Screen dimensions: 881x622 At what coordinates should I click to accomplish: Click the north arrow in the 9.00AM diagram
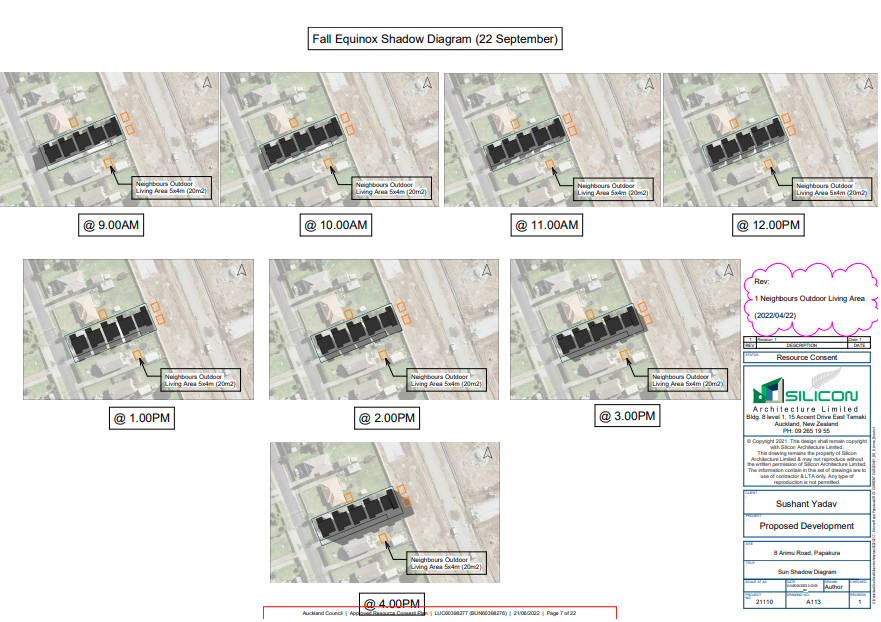pos(205,84)
